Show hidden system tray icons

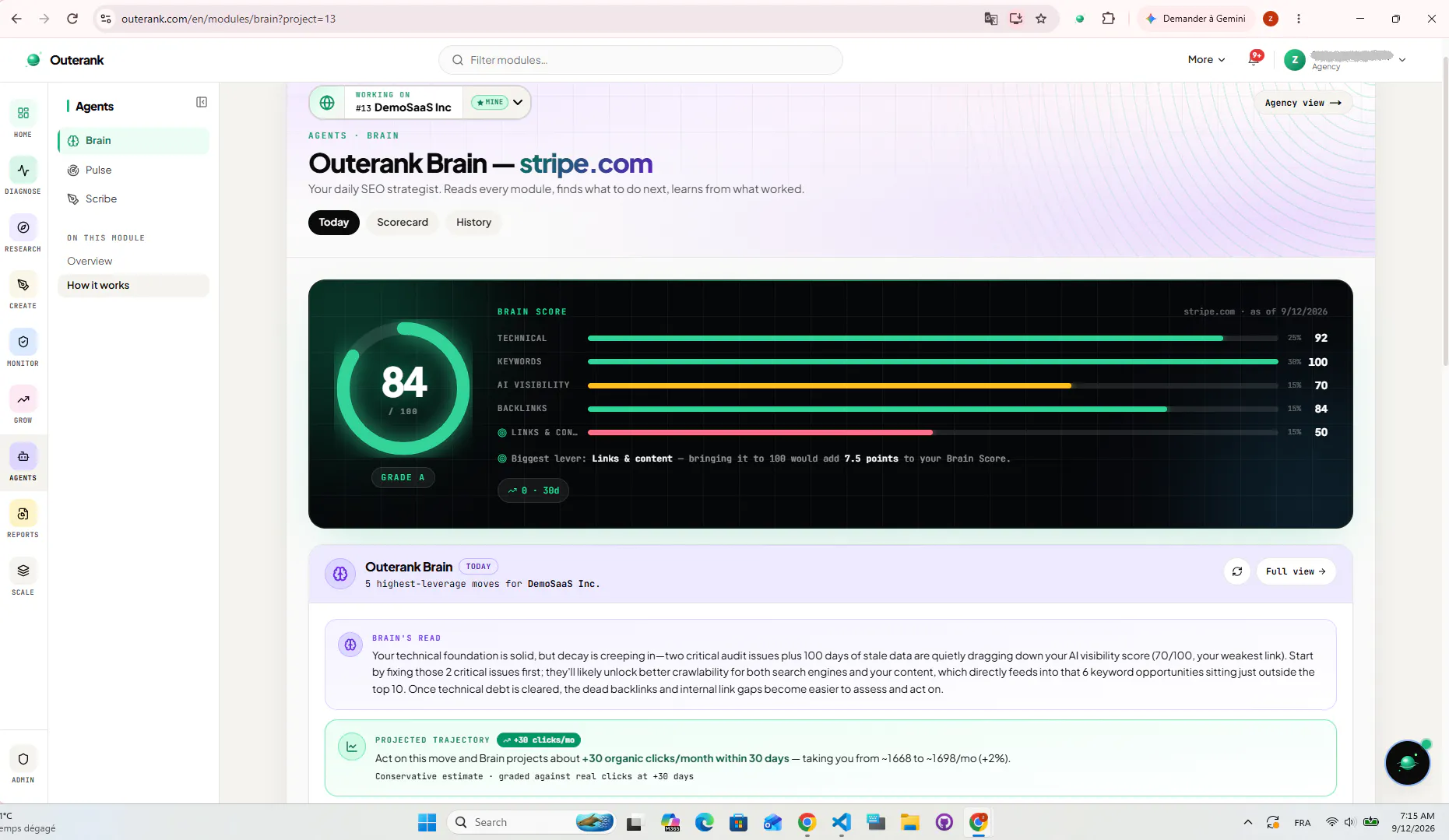(1248, 822)
